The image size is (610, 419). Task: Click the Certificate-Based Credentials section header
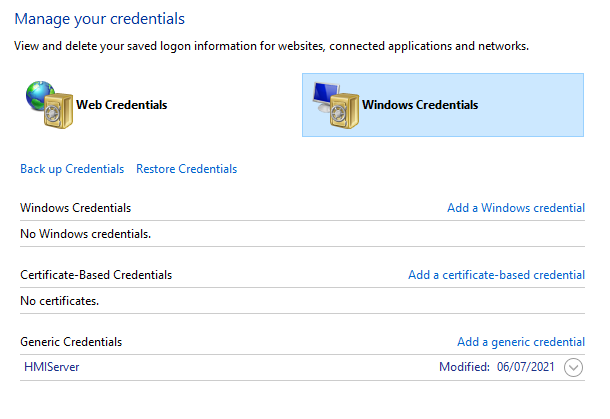(96, 274)
